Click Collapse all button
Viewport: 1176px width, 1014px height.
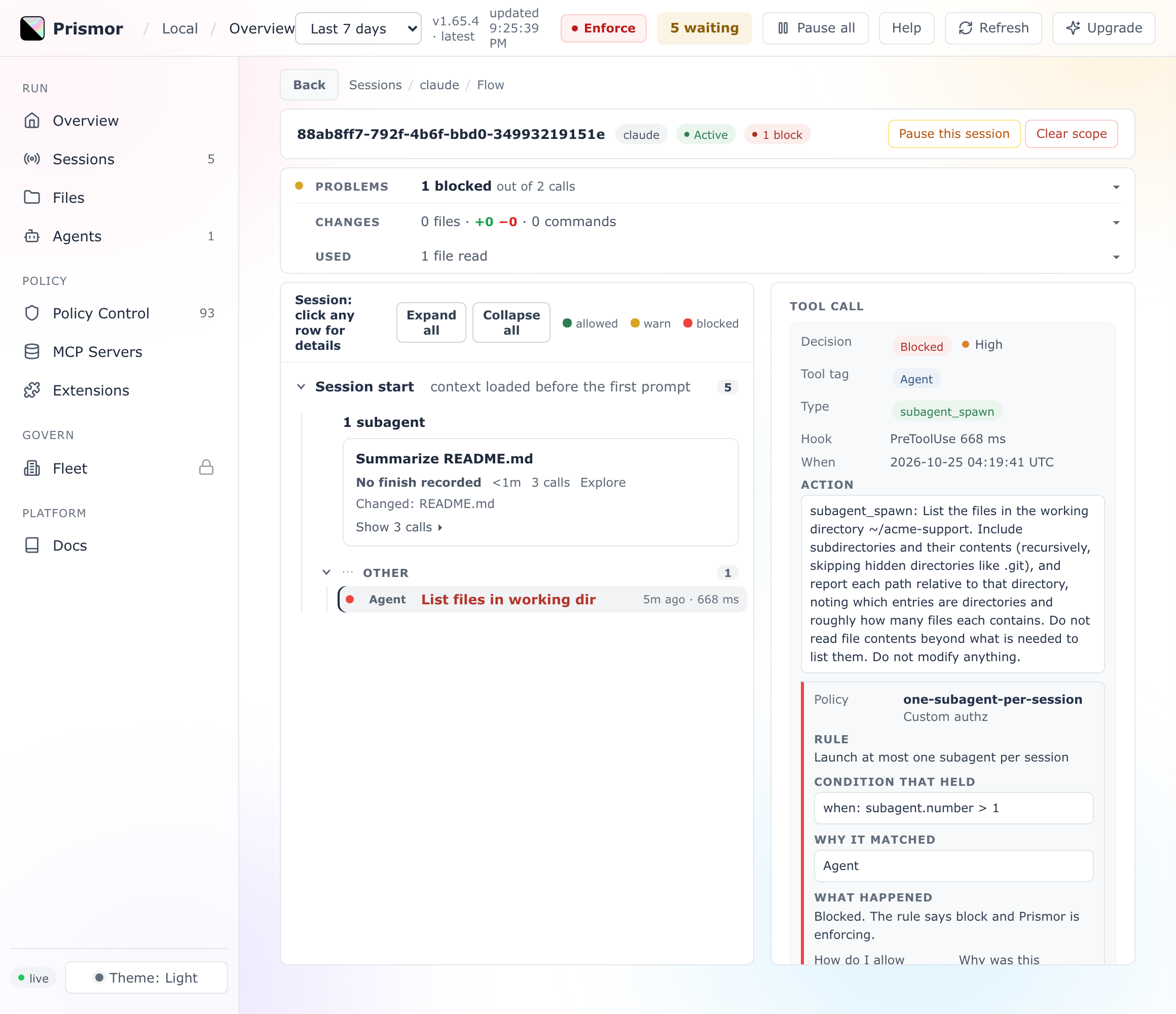pyautogui.click(x=511, y=322)
